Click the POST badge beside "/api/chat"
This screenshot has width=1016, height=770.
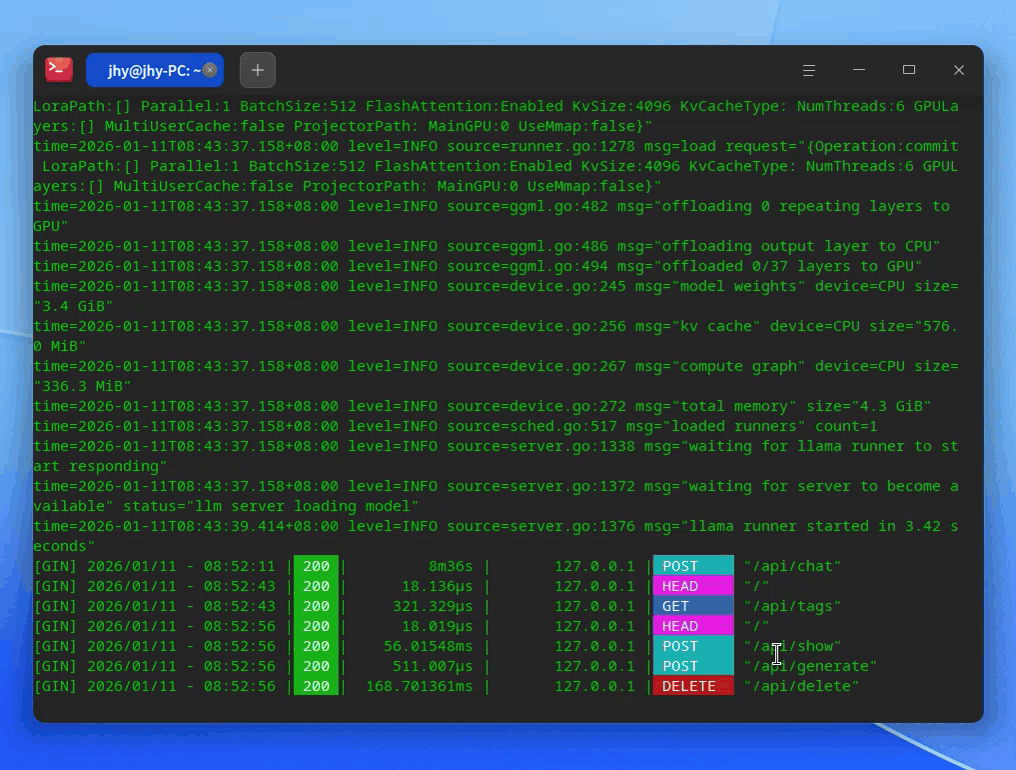coord(693,566)
